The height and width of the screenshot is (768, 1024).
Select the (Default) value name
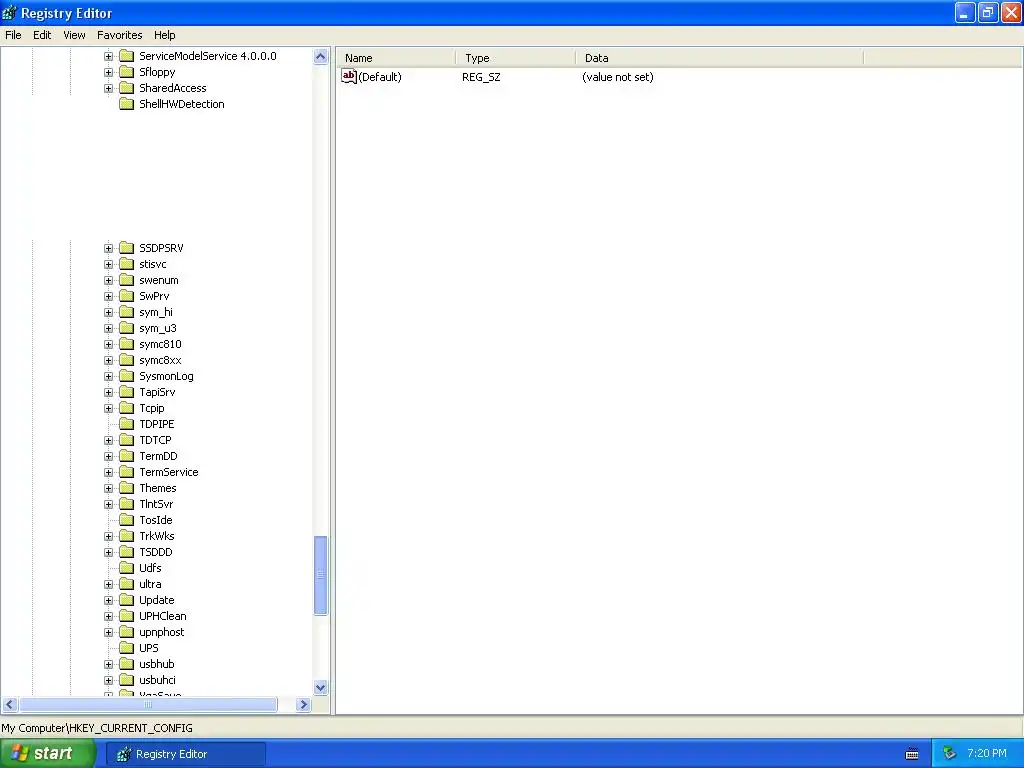pos(379,77)
